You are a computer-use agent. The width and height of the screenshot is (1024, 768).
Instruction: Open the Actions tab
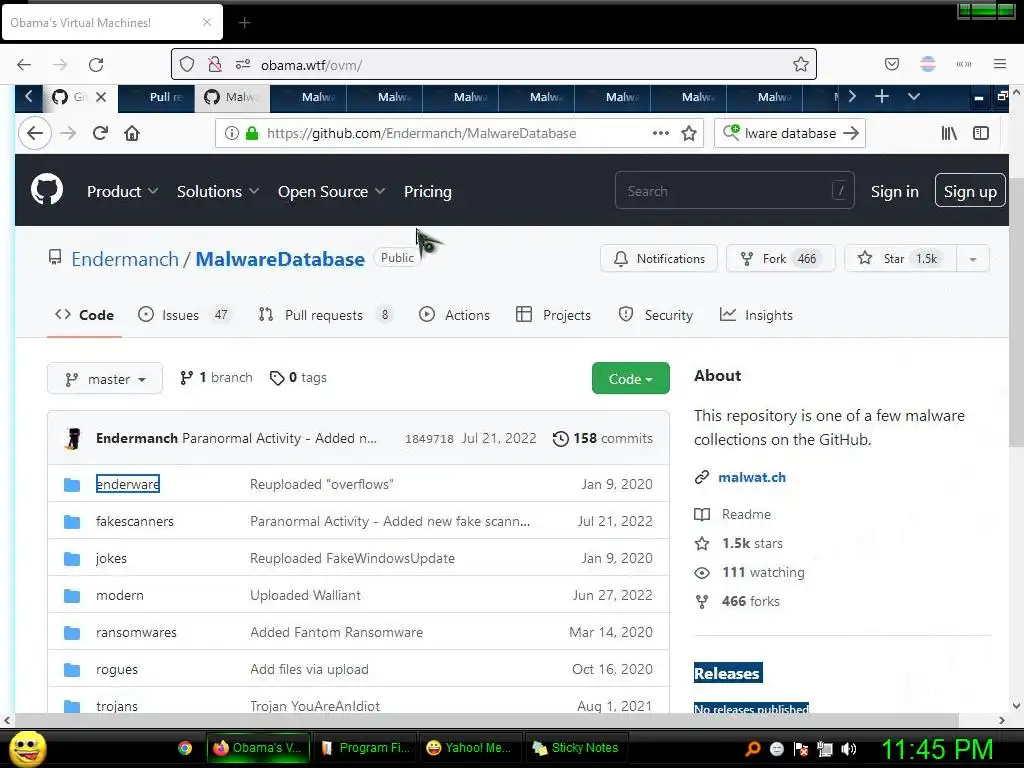coord(454,315)
